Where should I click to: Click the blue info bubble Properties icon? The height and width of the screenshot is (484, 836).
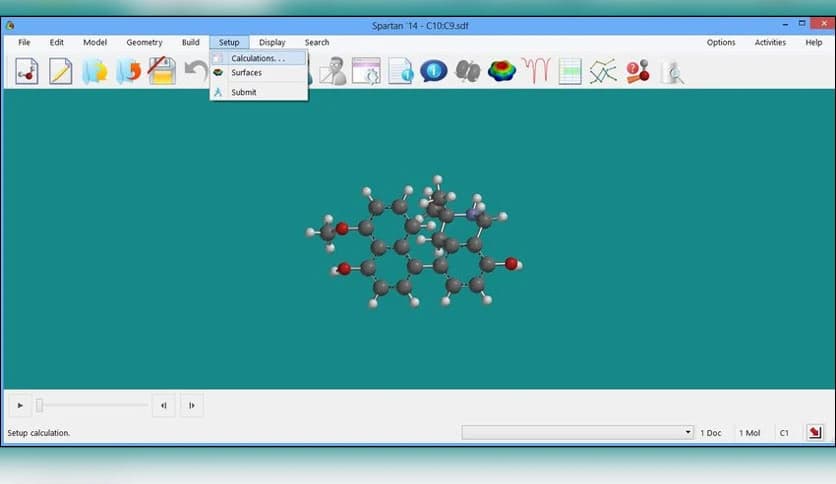[x=433, y=70]
